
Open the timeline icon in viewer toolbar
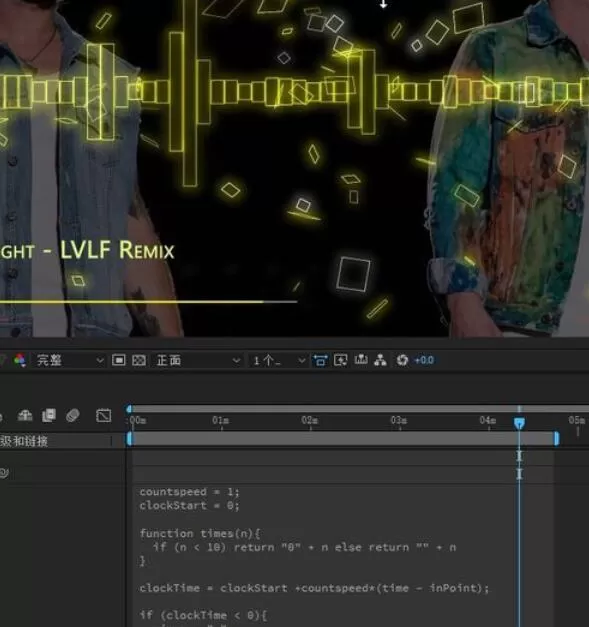click(361, 359)
